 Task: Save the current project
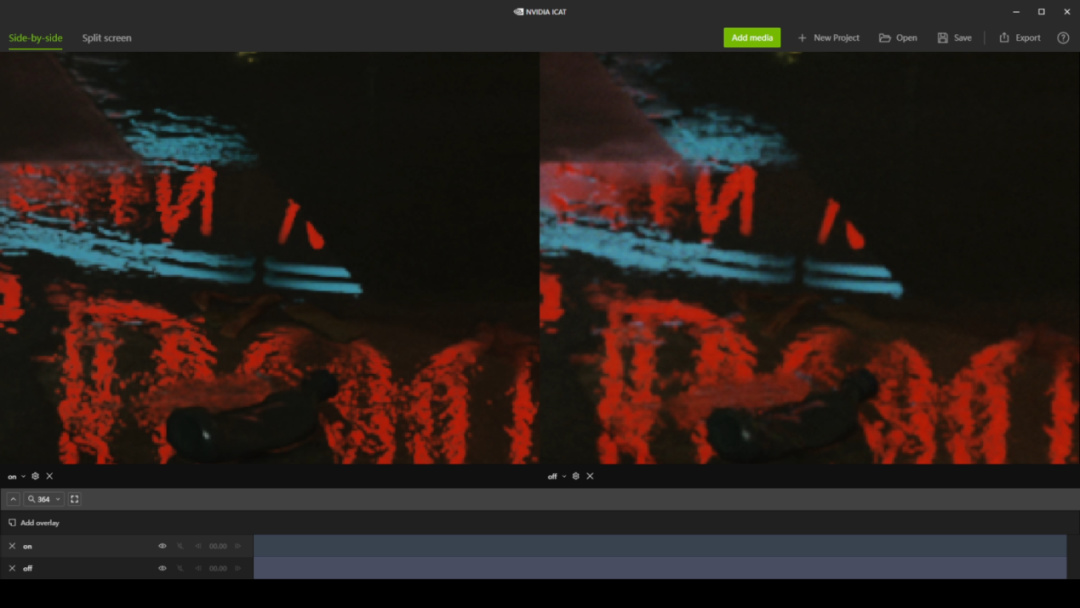pos(954,38)
